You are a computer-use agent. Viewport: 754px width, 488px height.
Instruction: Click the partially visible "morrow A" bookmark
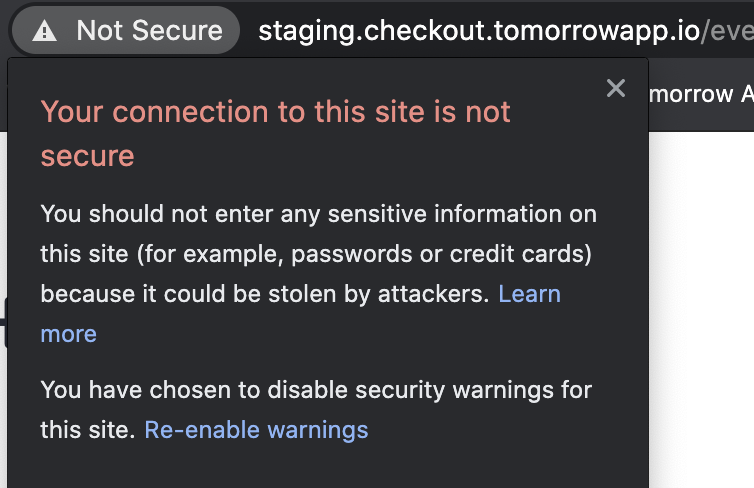pyautogui.click(x=700, y=94)
